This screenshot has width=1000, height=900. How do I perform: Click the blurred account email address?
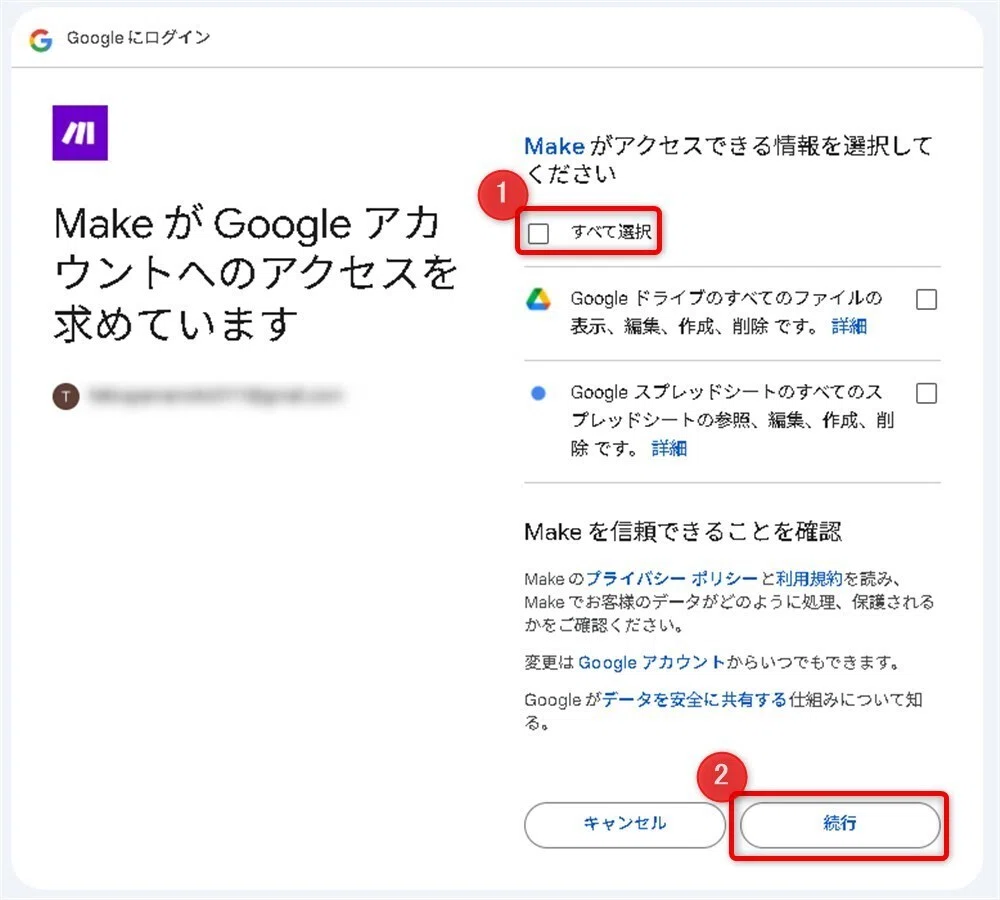pyautogui.click(x=216, y=395)
